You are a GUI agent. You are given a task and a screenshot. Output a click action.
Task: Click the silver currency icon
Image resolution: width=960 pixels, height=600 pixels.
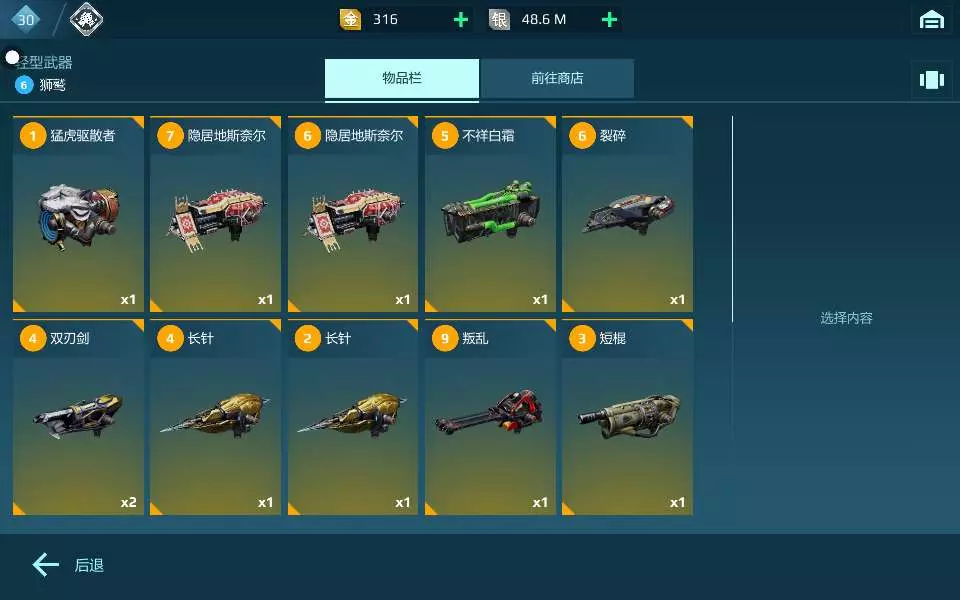pos(499,20)
